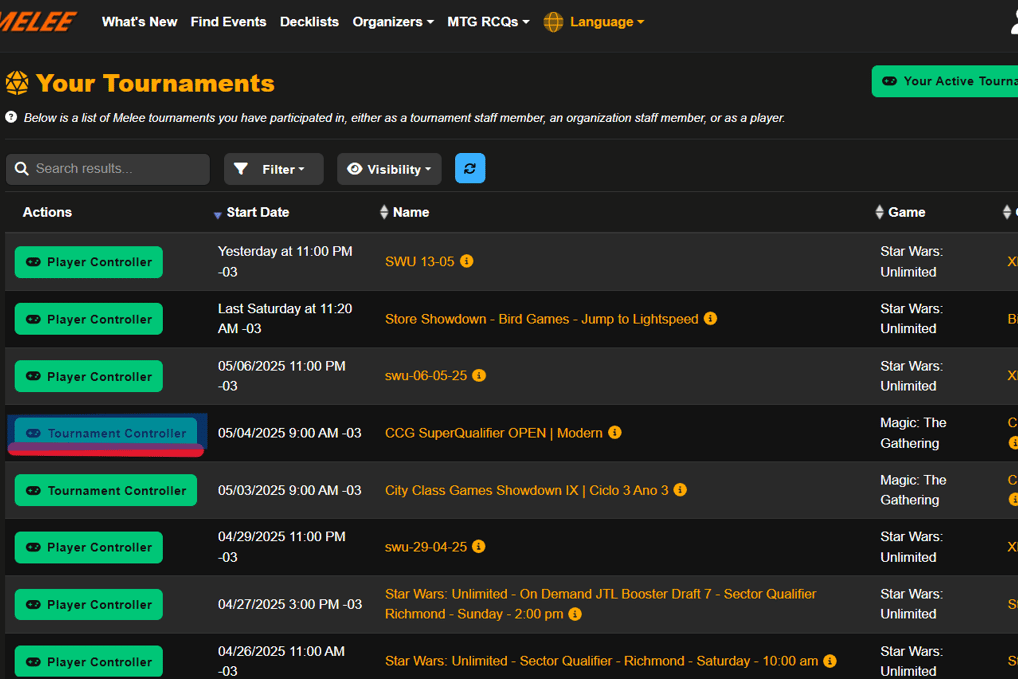Open info icon for JTL Booster Draft 7
The height and width of the screenshot is (679, 1018).
[x=575, y=614]
